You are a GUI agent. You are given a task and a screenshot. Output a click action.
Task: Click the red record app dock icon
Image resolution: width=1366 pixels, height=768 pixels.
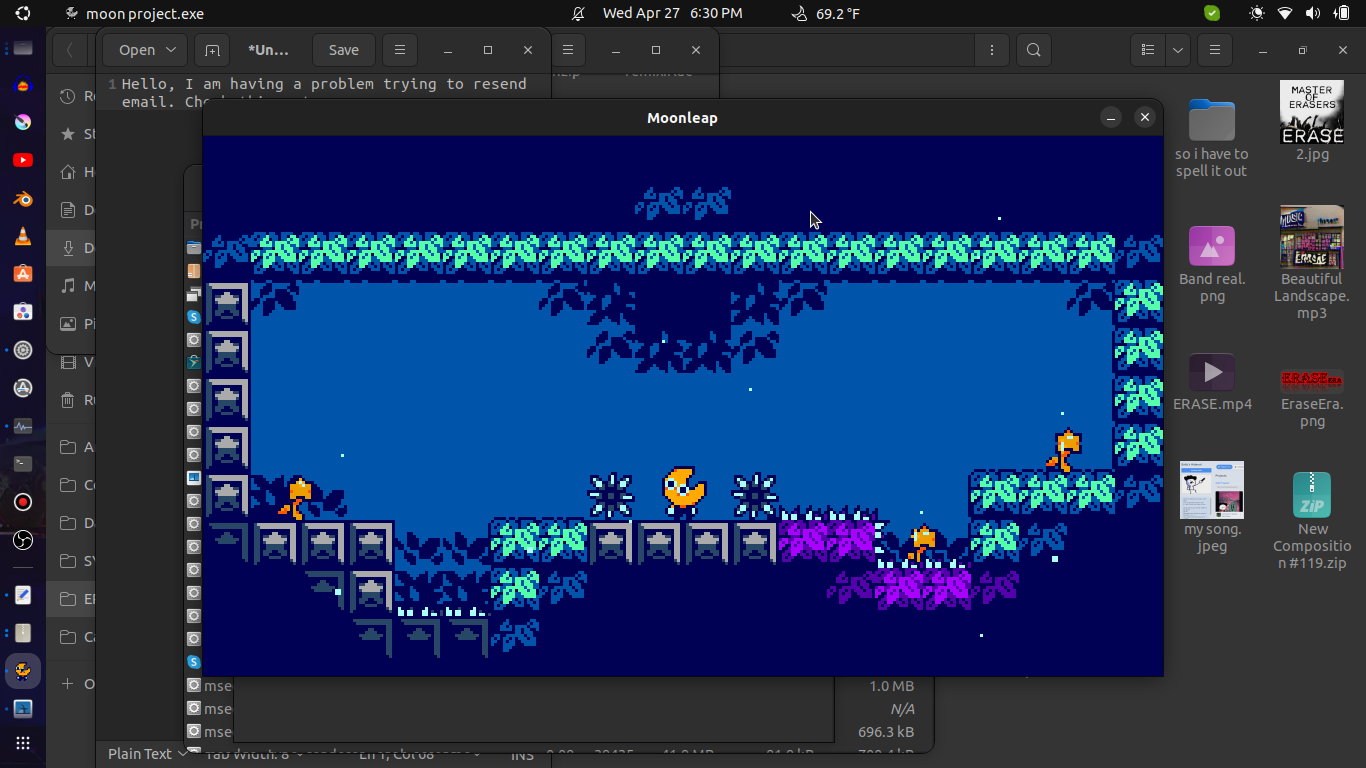coord(23,502)
